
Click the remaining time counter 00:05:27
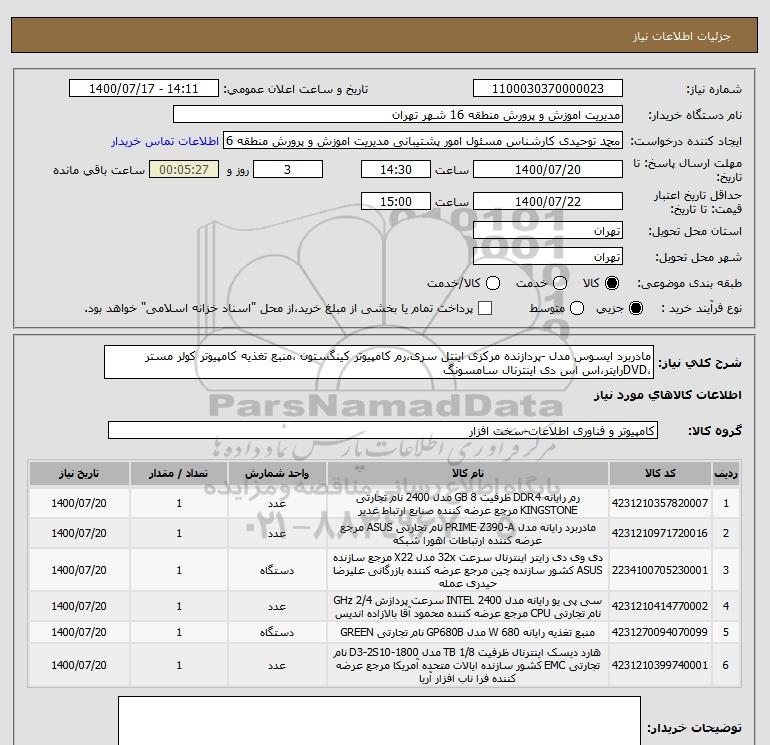(x=184, y=169)
